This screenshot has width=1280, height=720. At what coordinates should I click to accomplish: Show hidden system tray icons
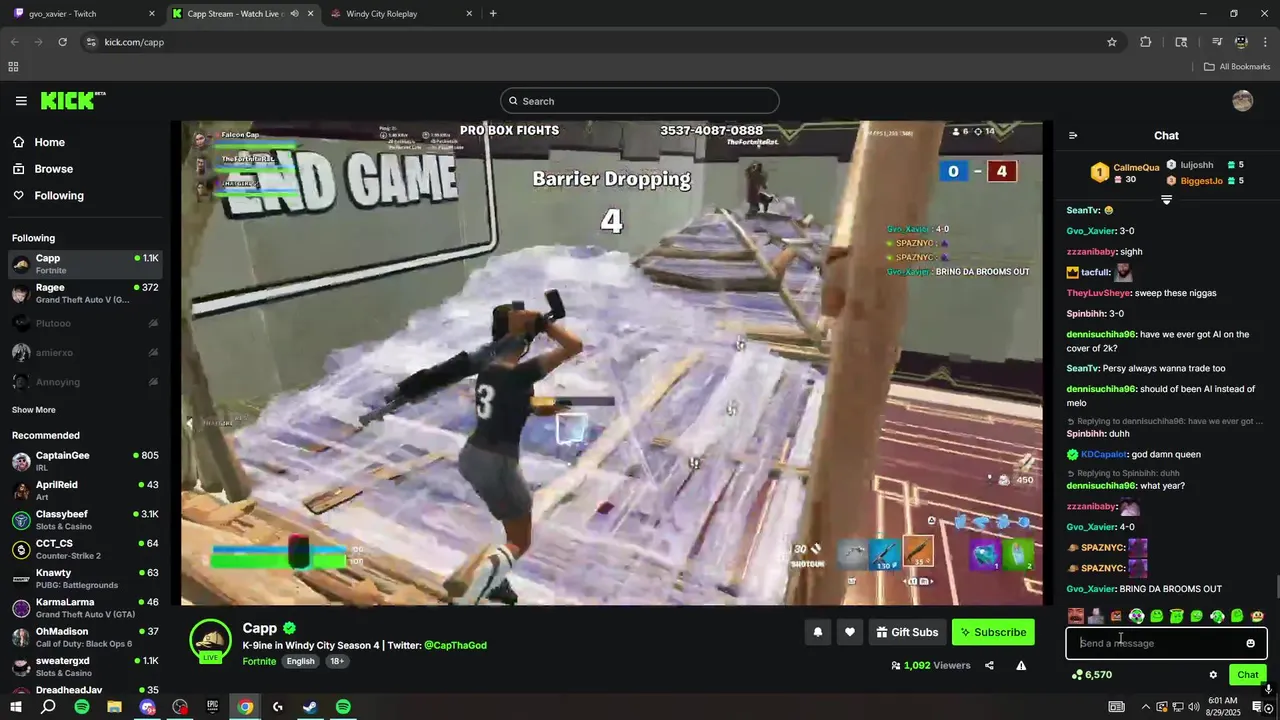[1145, 707]
